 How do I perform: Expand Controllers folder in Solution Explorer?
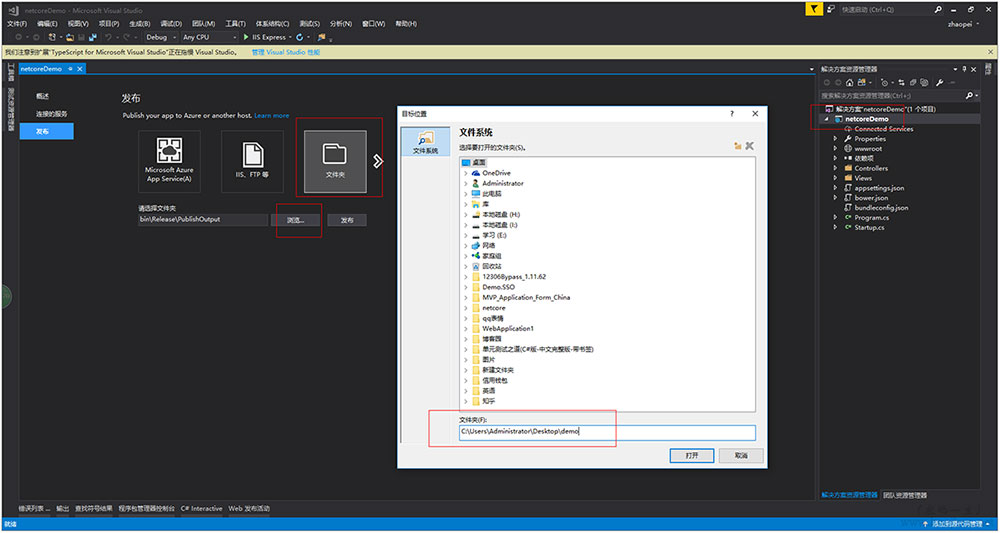tap(835, 168)
